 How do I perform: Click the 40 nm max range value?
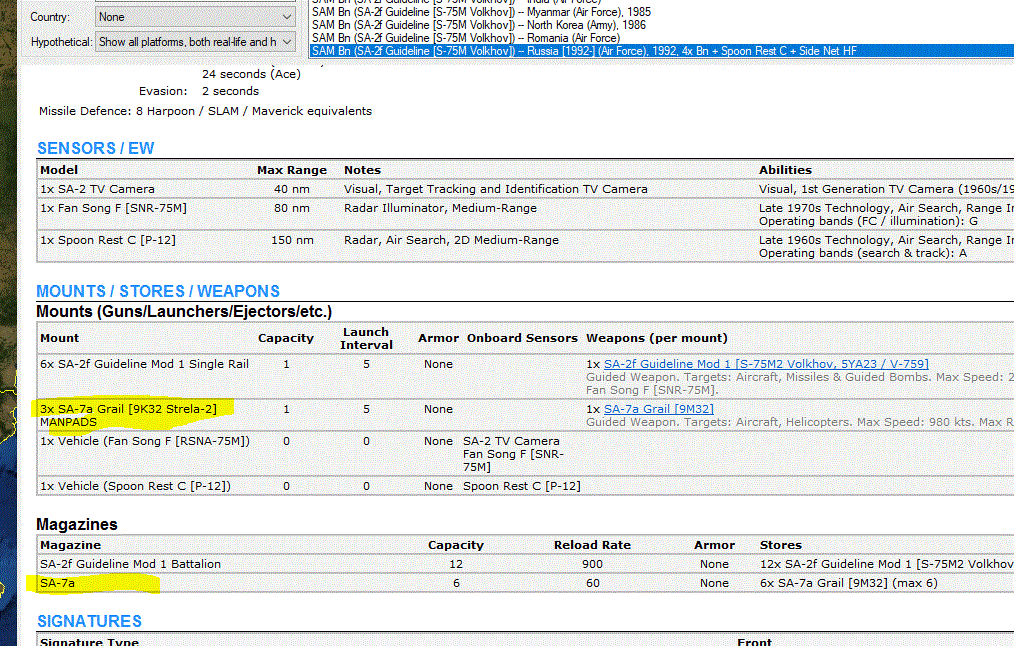pyautogui.click(x=292, y=189)
